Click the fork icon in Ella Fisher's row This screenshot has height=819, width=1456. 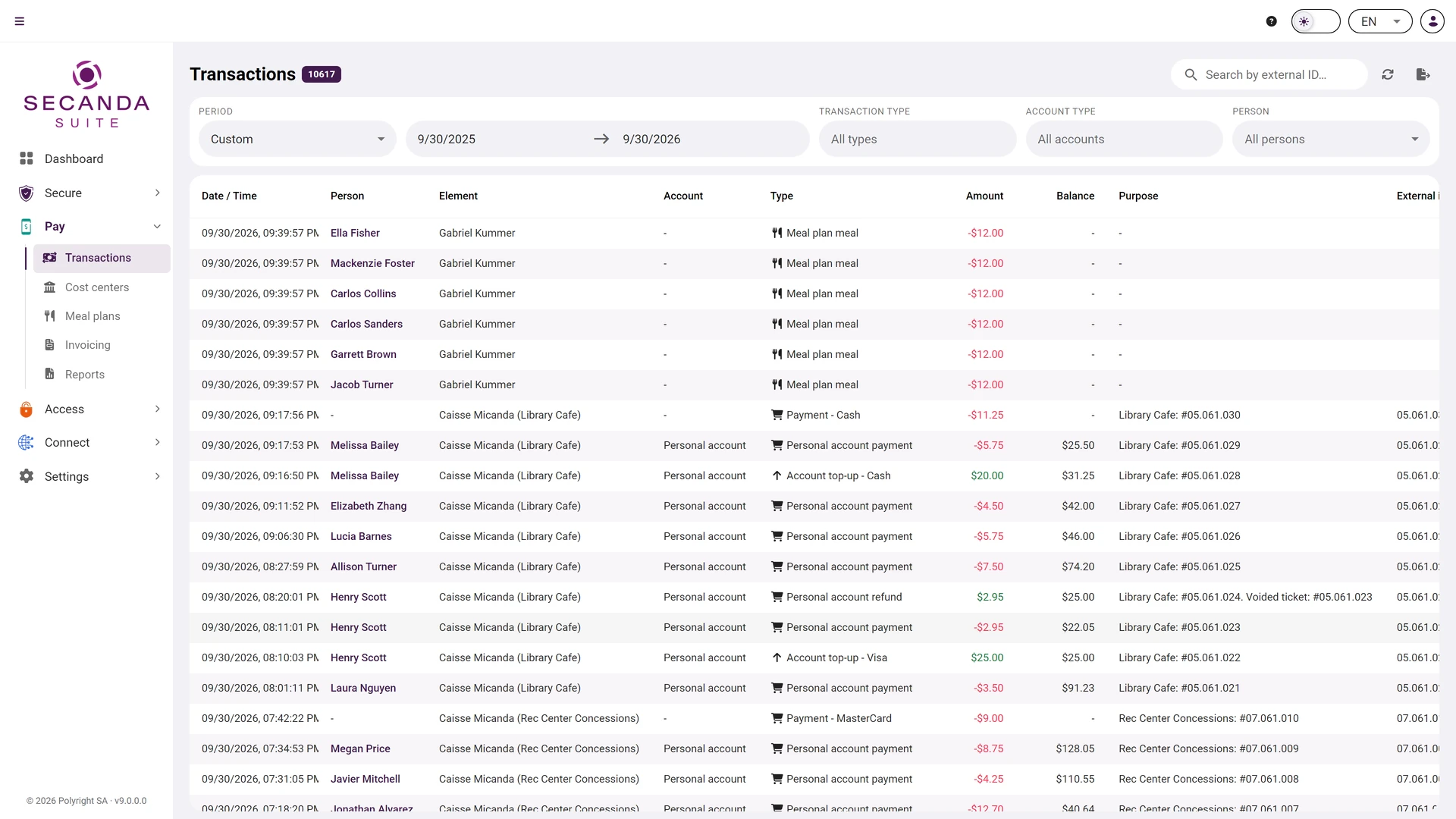click(777, 233)
